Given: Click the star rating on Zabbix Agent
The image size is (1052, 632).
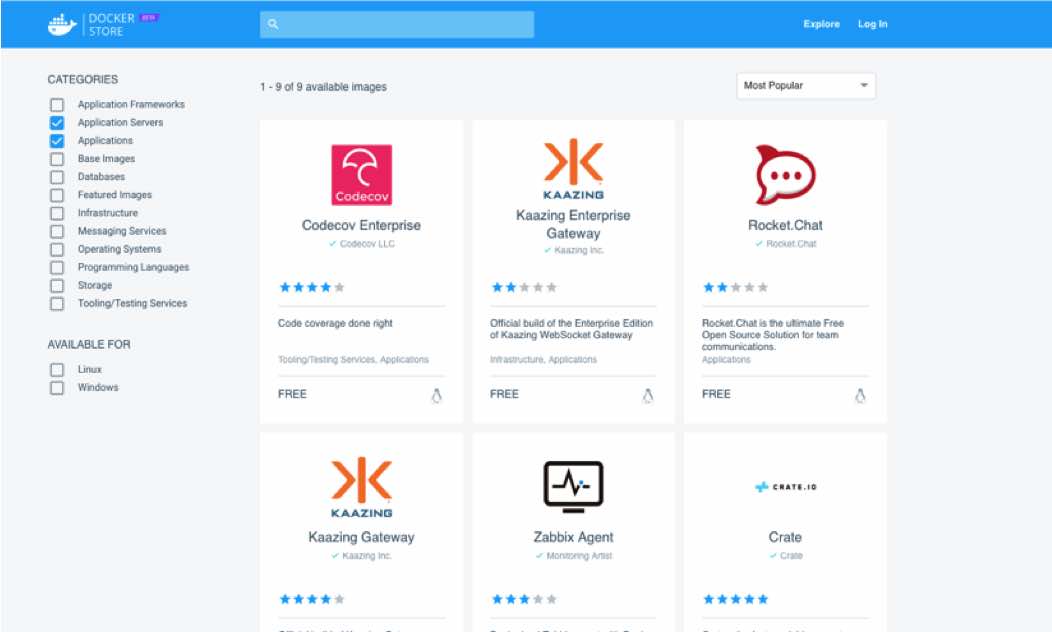Looking at the screenshot, I should point(524,599).
